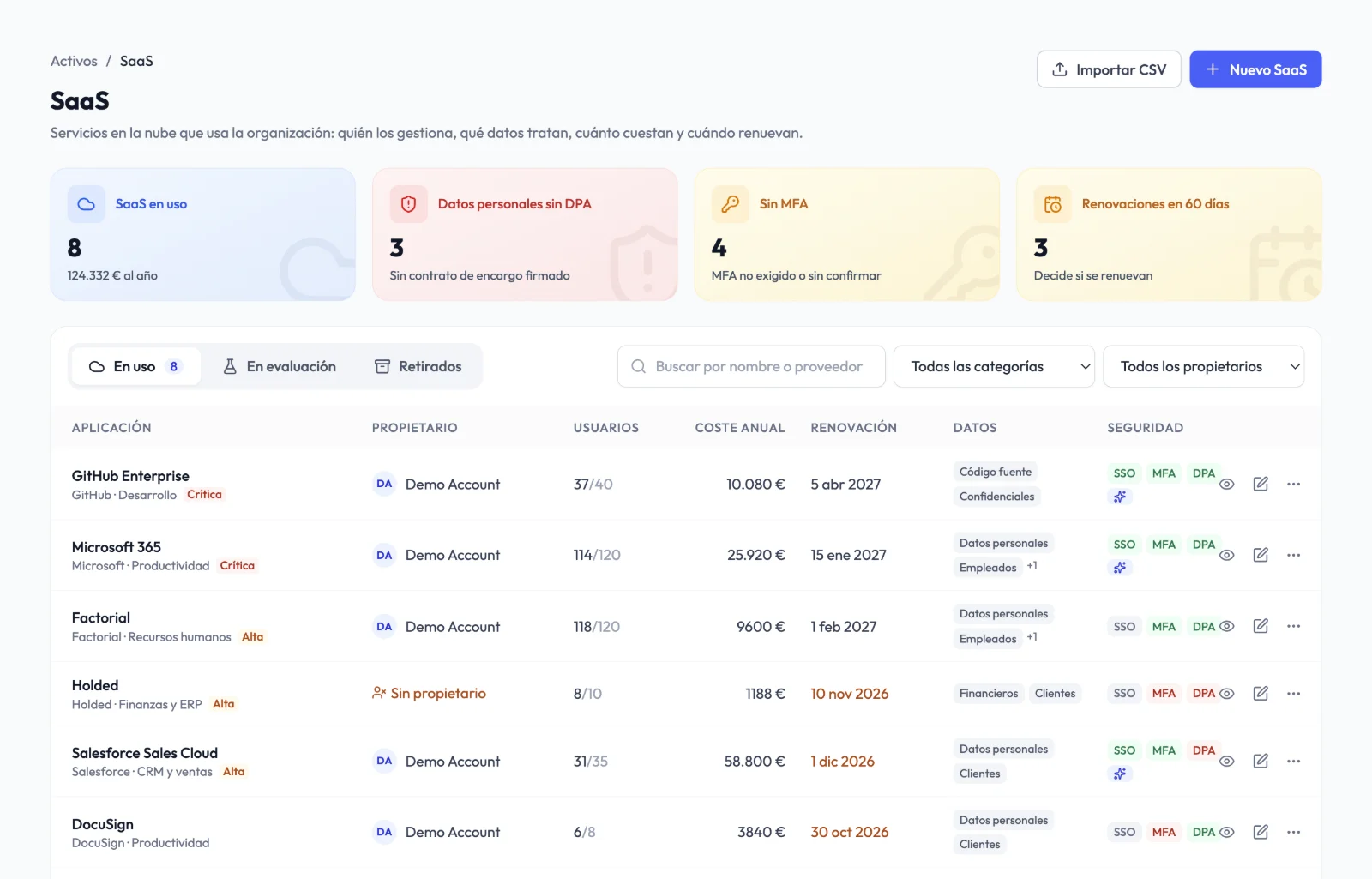Edit the Microsoft 365 entry
This screenshot has height=879, width=1372.
coord(1261,555)
